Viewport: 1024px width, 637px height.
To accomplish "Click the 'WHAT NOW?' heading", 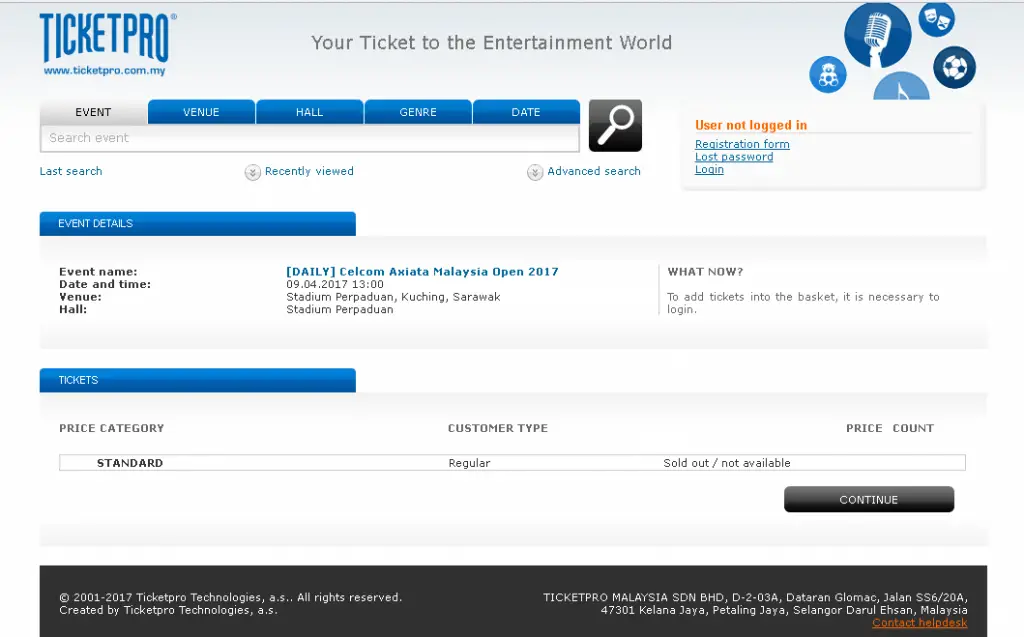I will [705, 272].
